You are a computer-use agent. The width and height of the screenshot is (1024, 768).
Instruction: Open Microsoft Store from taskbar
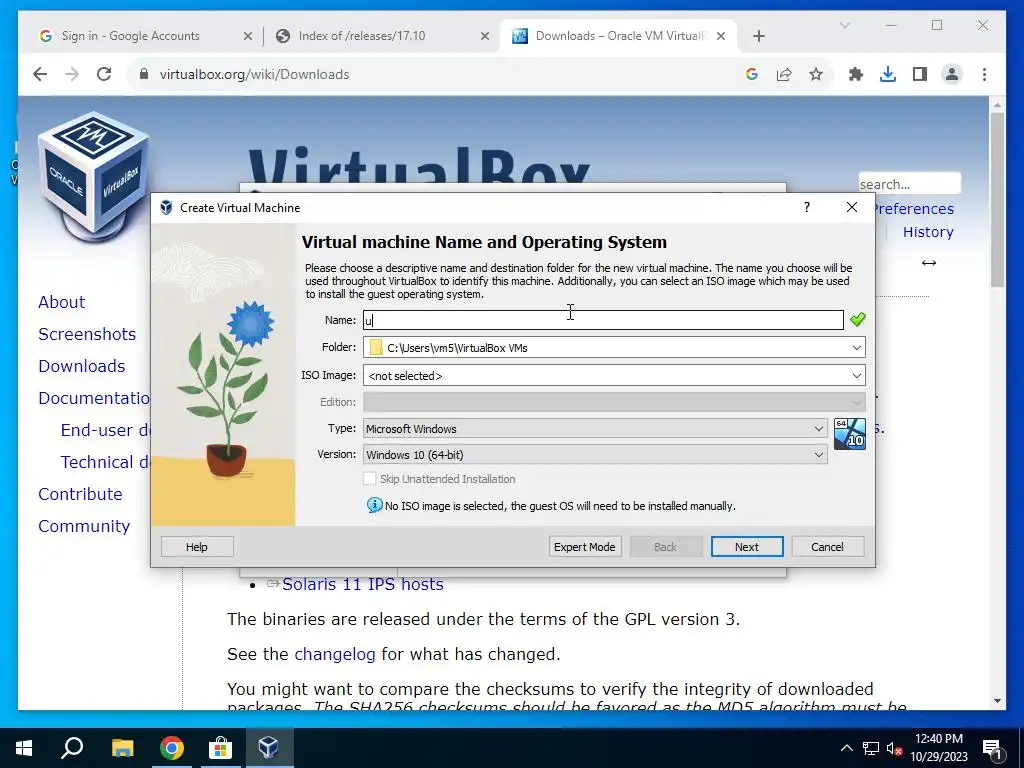pos(221,748)
